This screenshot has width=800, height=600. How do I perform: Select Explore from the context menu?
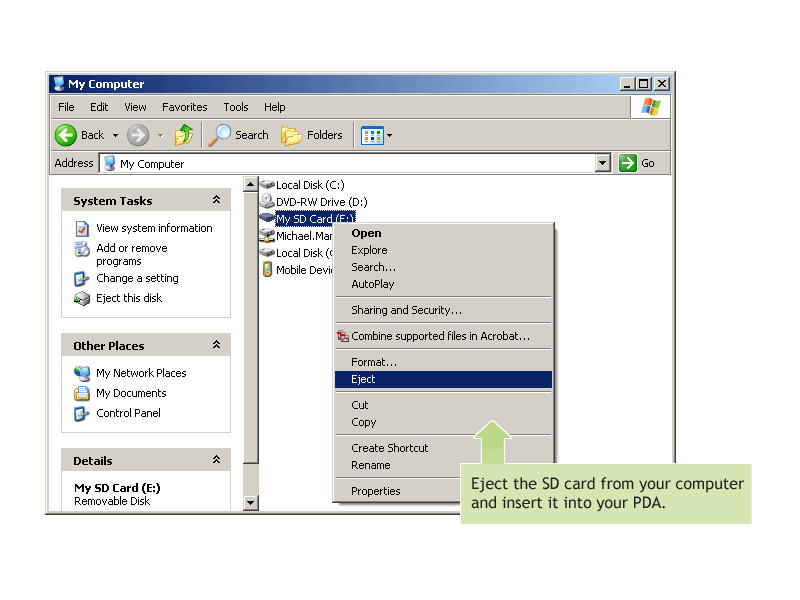coord(443,250)
